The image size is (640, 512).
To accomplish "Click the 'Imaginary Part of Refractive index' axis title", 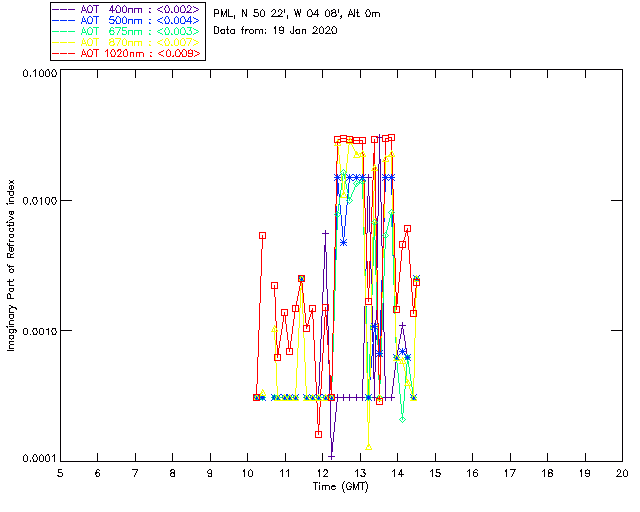I will (11, 265).
